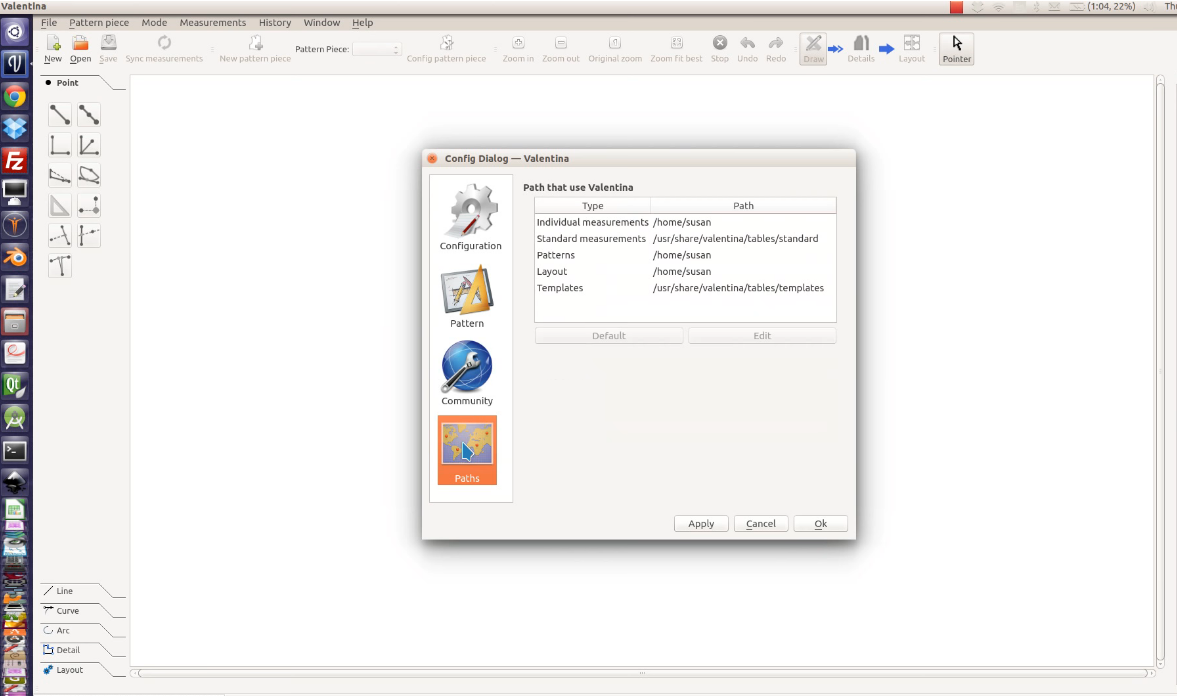Close the Config Dialog window
The image size is (1177, 696).
432,158
